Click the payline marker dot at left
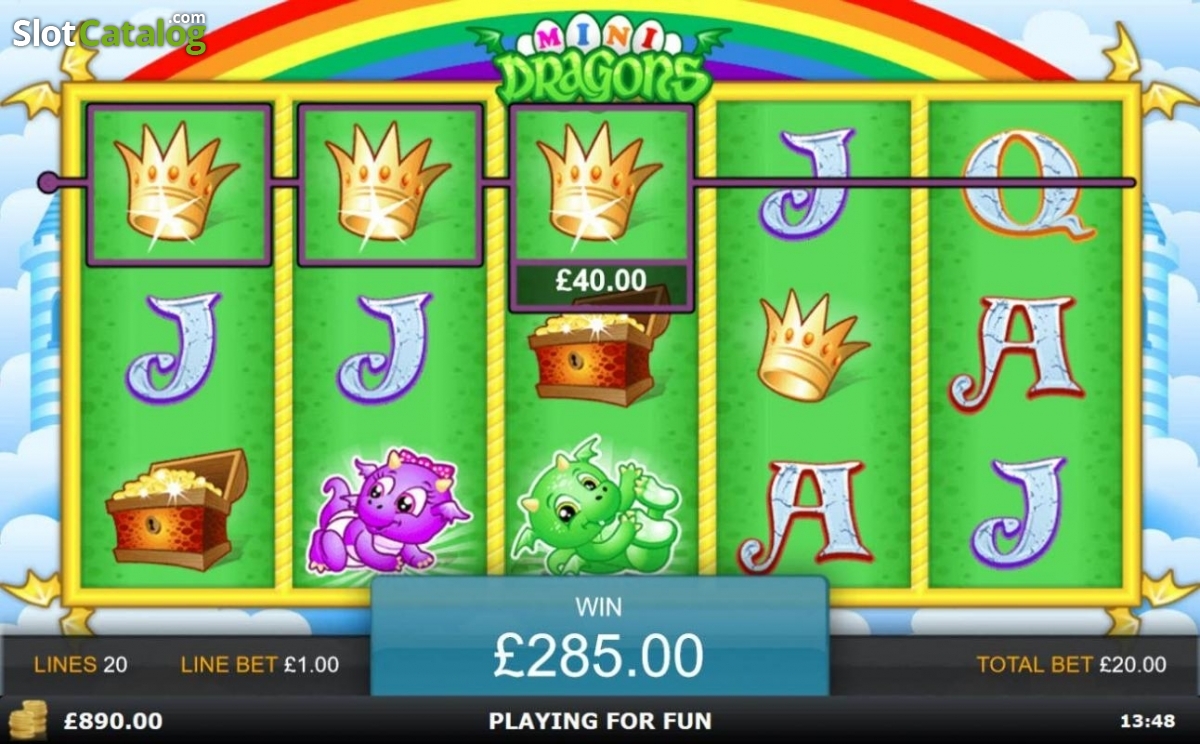This screenshot has height=744, width=1200. (x=47, y=182)
